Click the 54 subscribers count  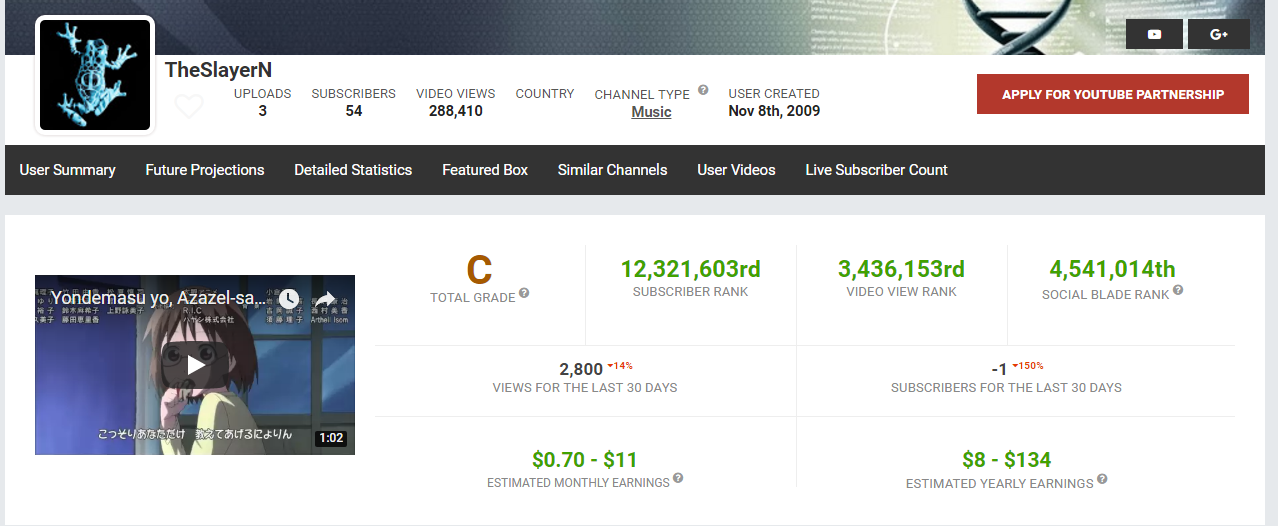tap(354, 111)
